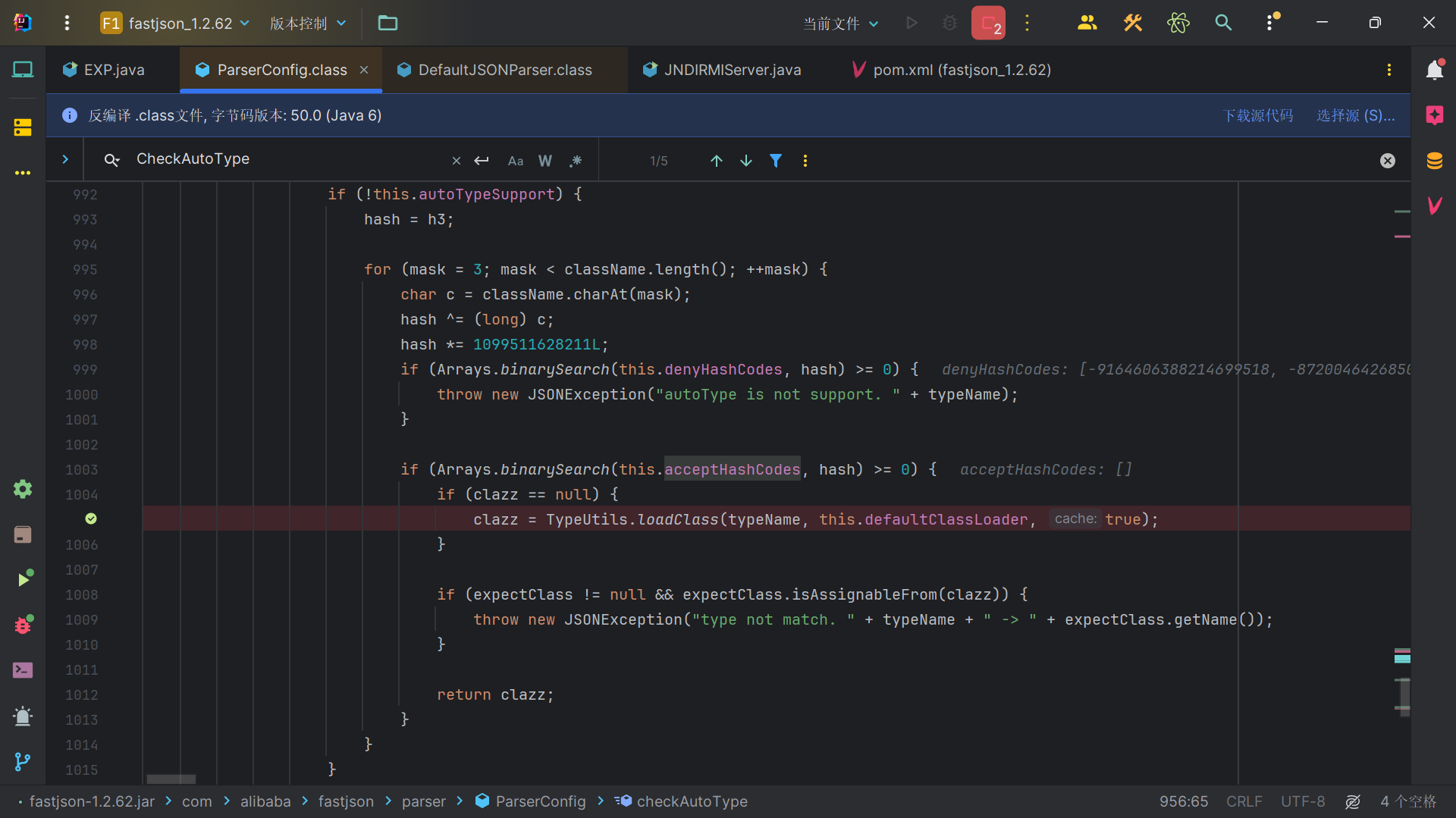Open AI Assistant pink icon on right sidebar
Viewport: 1456px width, 818px height.
point(1434,115)
